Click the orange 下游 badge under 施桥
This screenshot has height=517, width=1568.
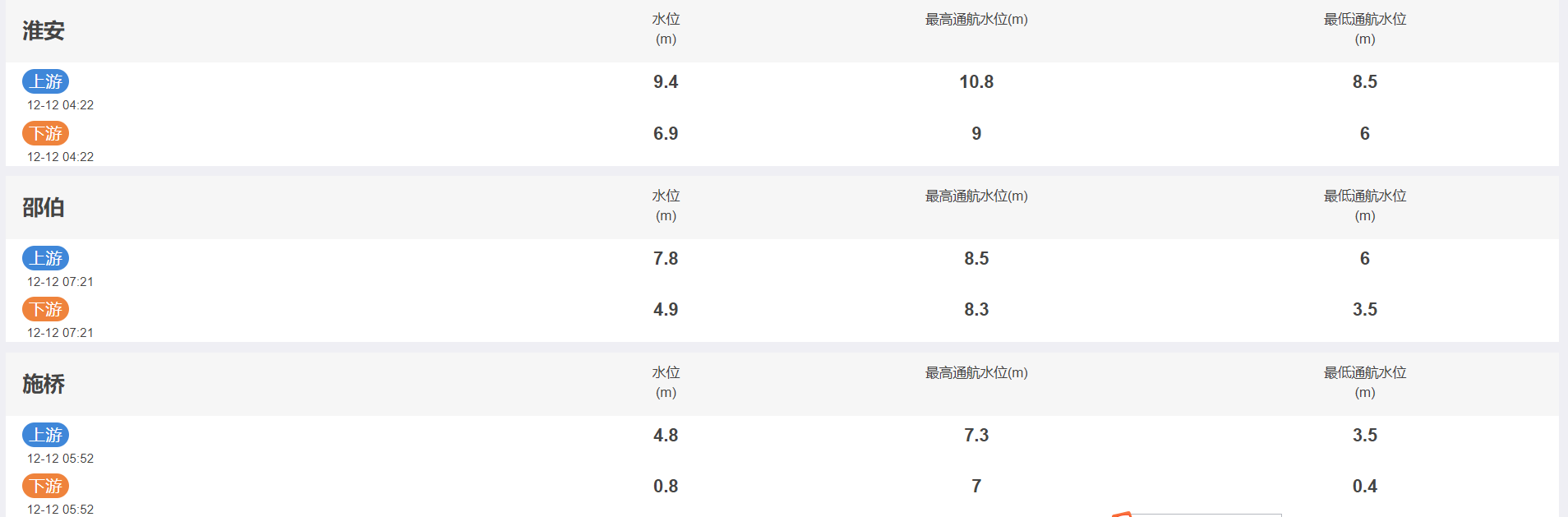pyautogui.click(x=46, y=486)
